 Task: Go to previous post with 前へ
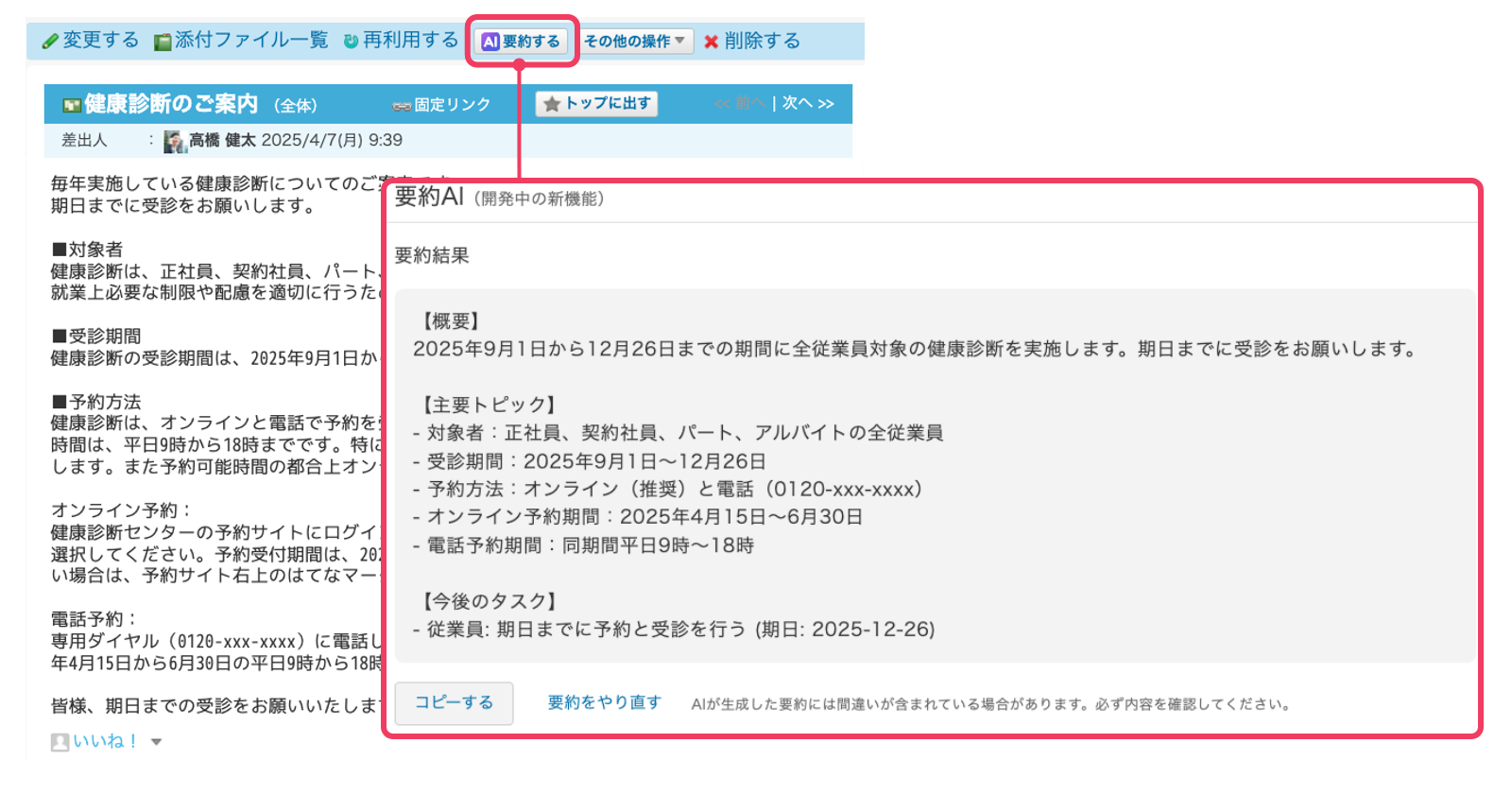click(740, 104)
